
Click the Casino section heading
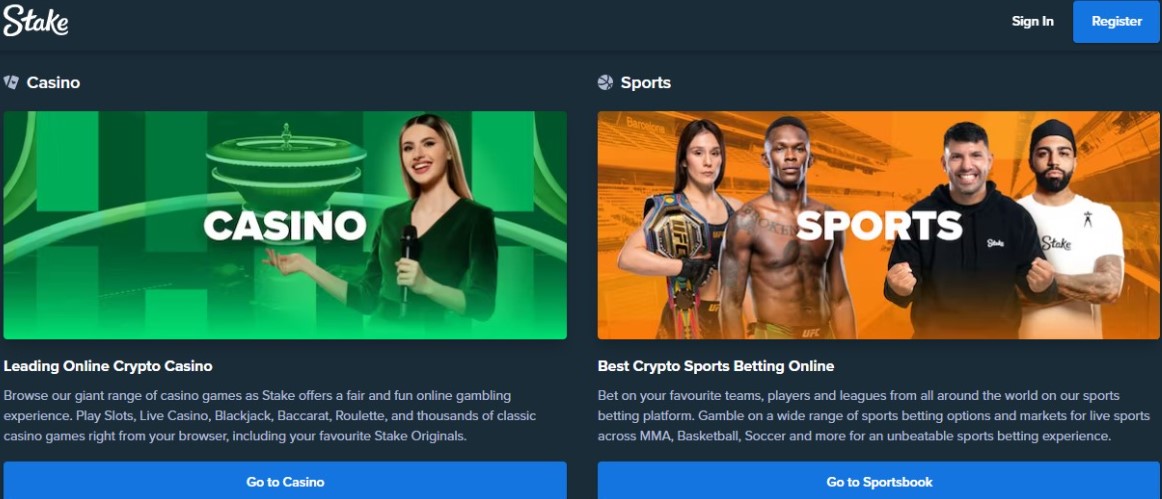[53, 82]
